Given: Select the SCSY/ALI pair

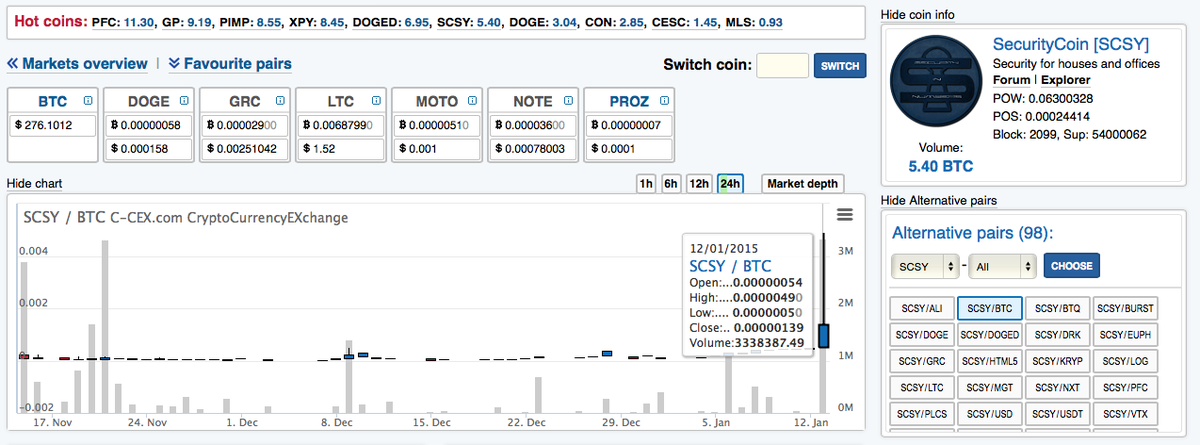Looking at the screenshot, I should (x=920, y=308).
